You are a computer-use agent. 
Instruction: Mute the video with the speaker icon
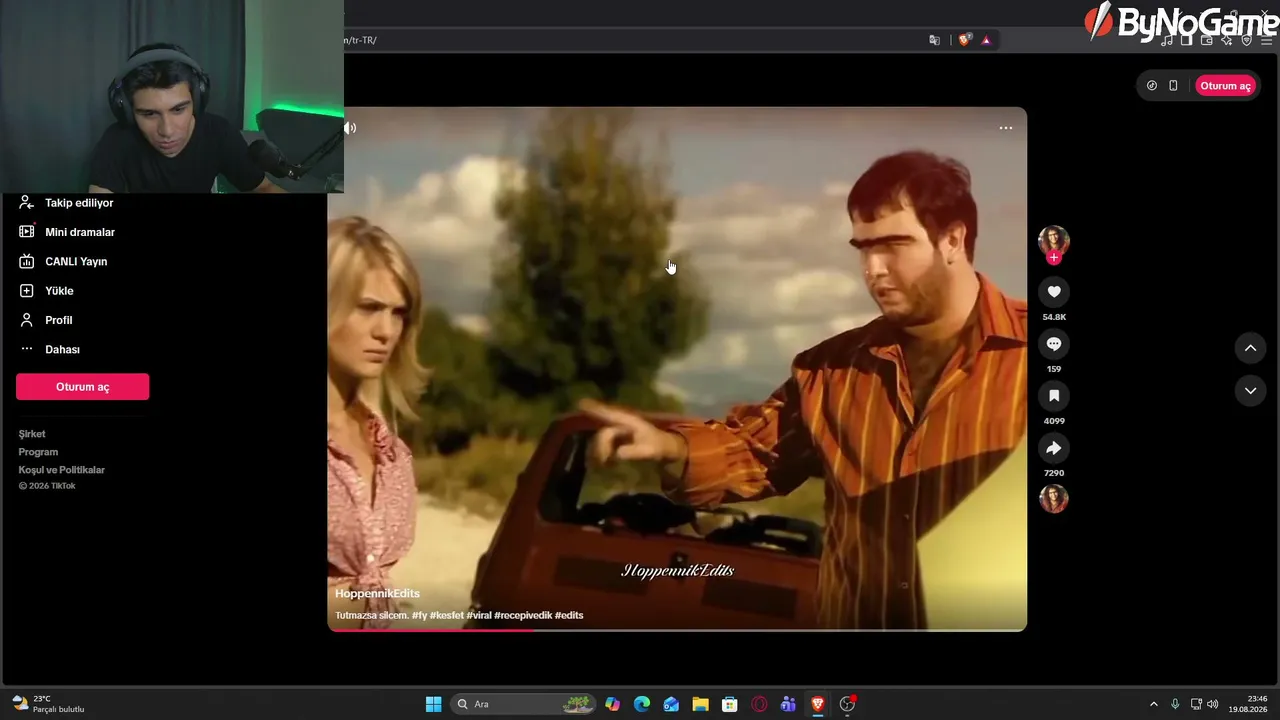click(x=350, y=128)
